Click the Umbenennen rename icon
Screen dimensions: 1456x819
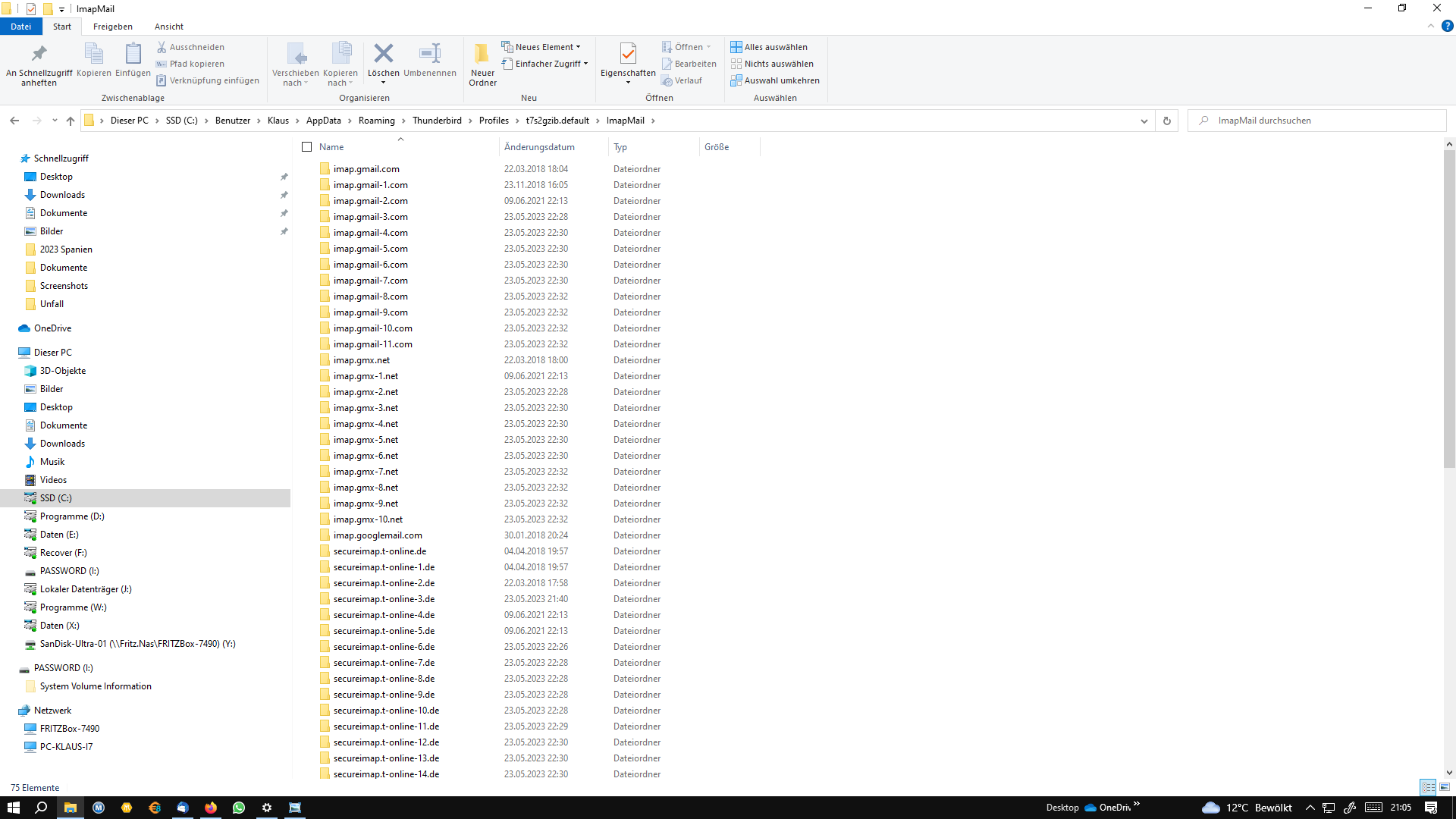point(429,54)
